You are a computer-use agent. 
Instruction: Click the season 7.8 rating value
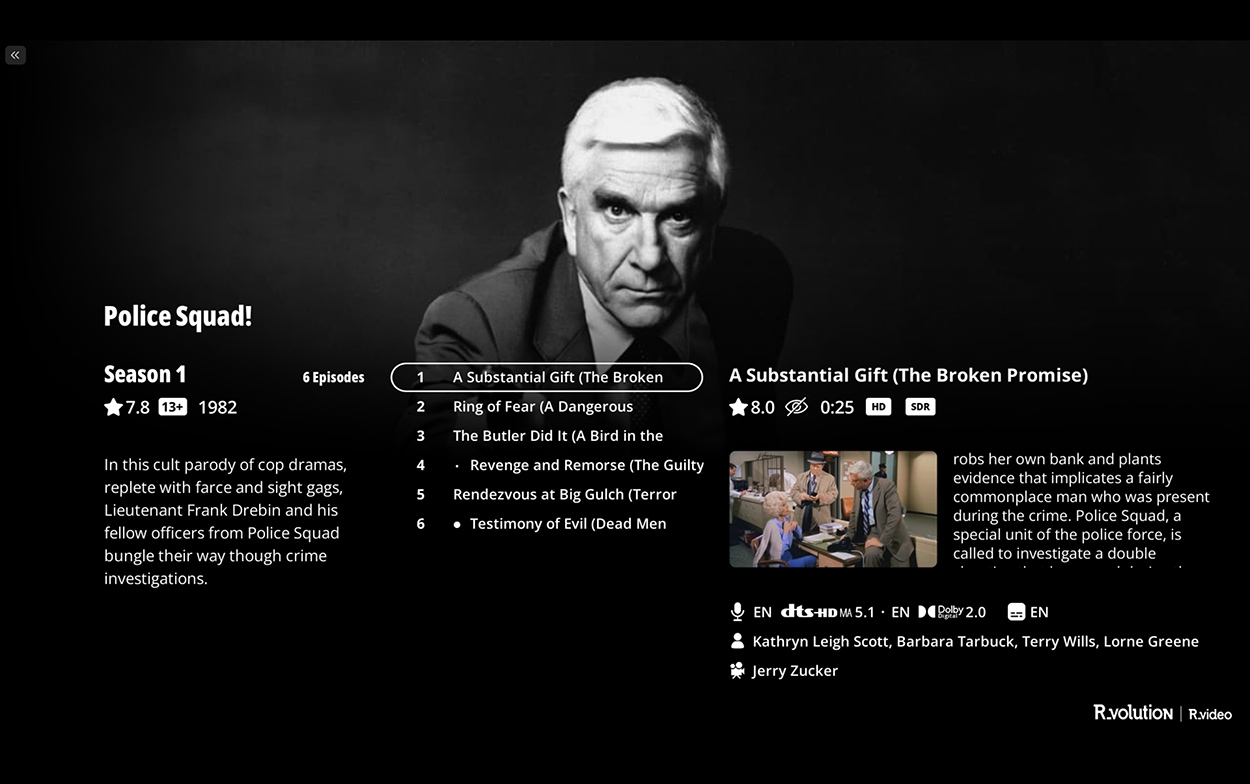[x=137, y=407]
